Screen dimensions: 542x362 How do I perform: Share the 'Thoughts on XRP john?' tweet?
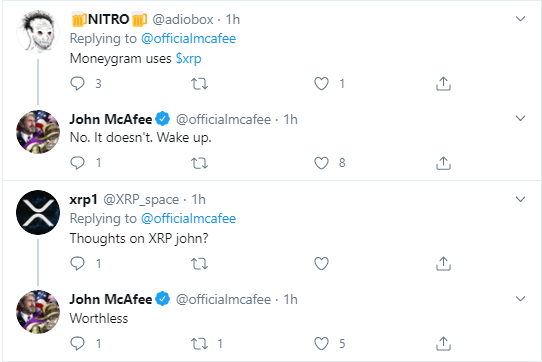click(443, 263)
